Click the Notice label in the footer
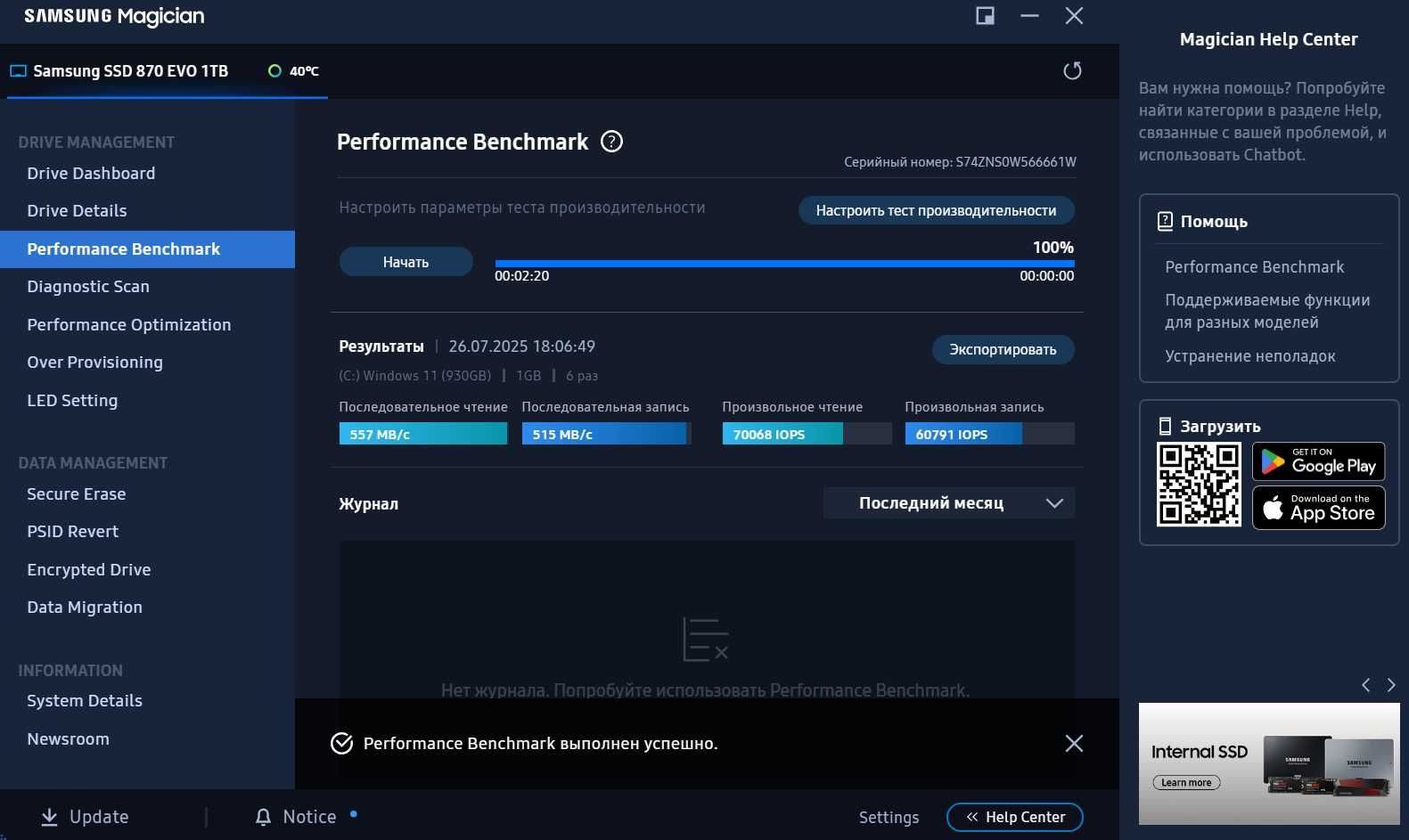Viewport: 1409px width, 840px height. [x=309, y=817]
